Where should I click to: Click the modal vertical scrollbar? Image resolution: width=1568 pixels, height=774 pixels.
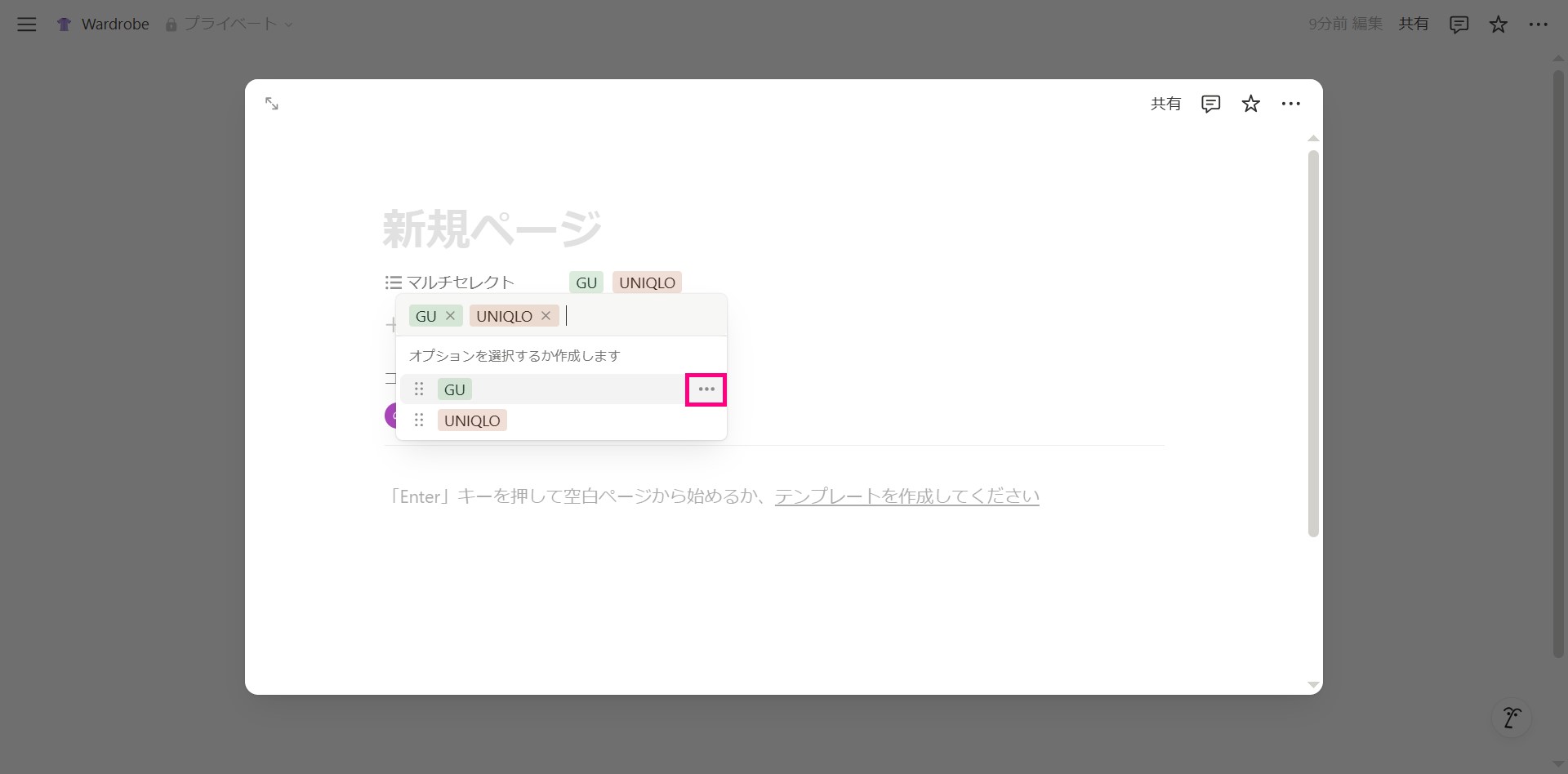[1313, 344]
